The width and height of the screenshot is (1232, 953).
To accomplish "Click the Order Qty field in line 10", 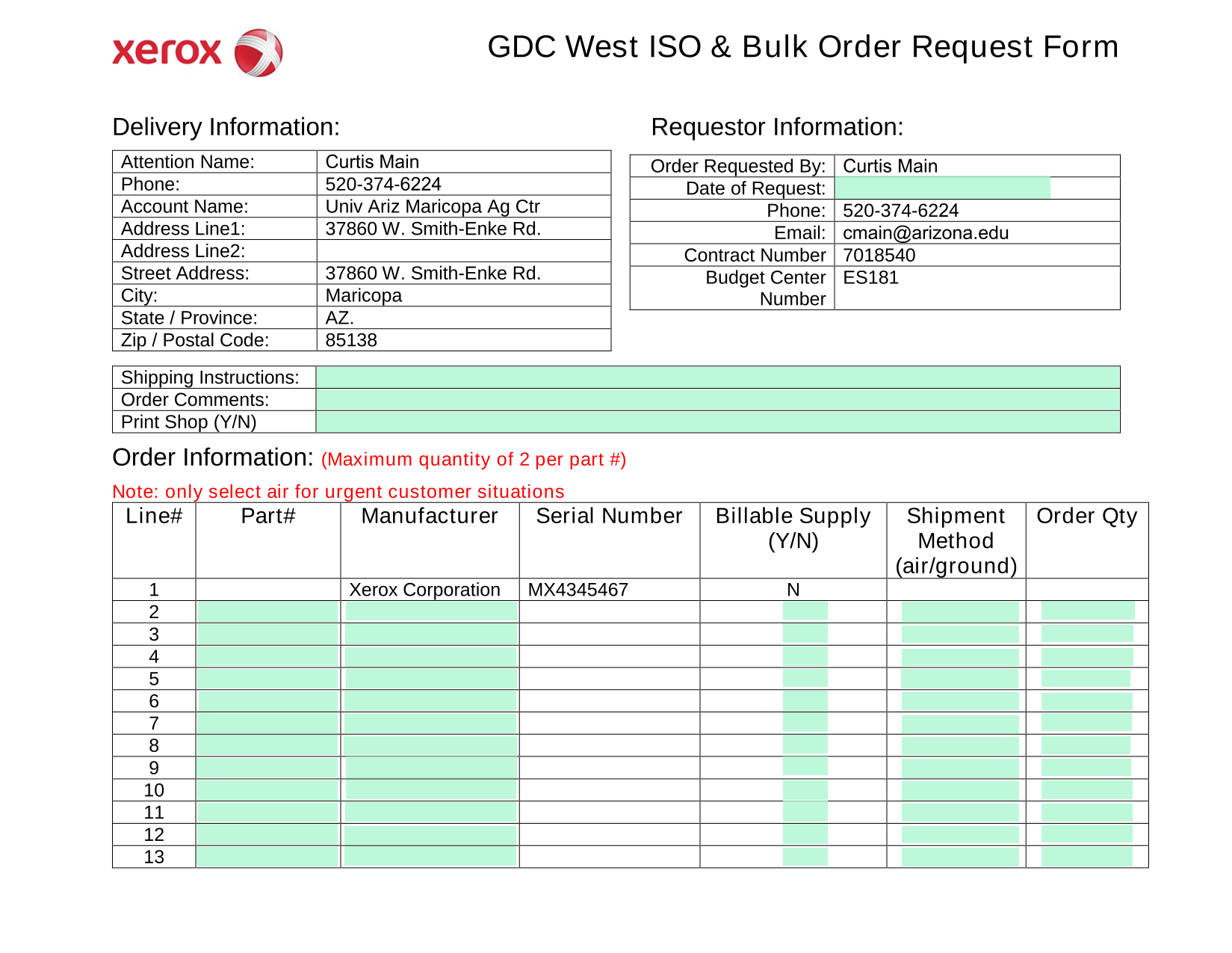I will (1087, 790).
